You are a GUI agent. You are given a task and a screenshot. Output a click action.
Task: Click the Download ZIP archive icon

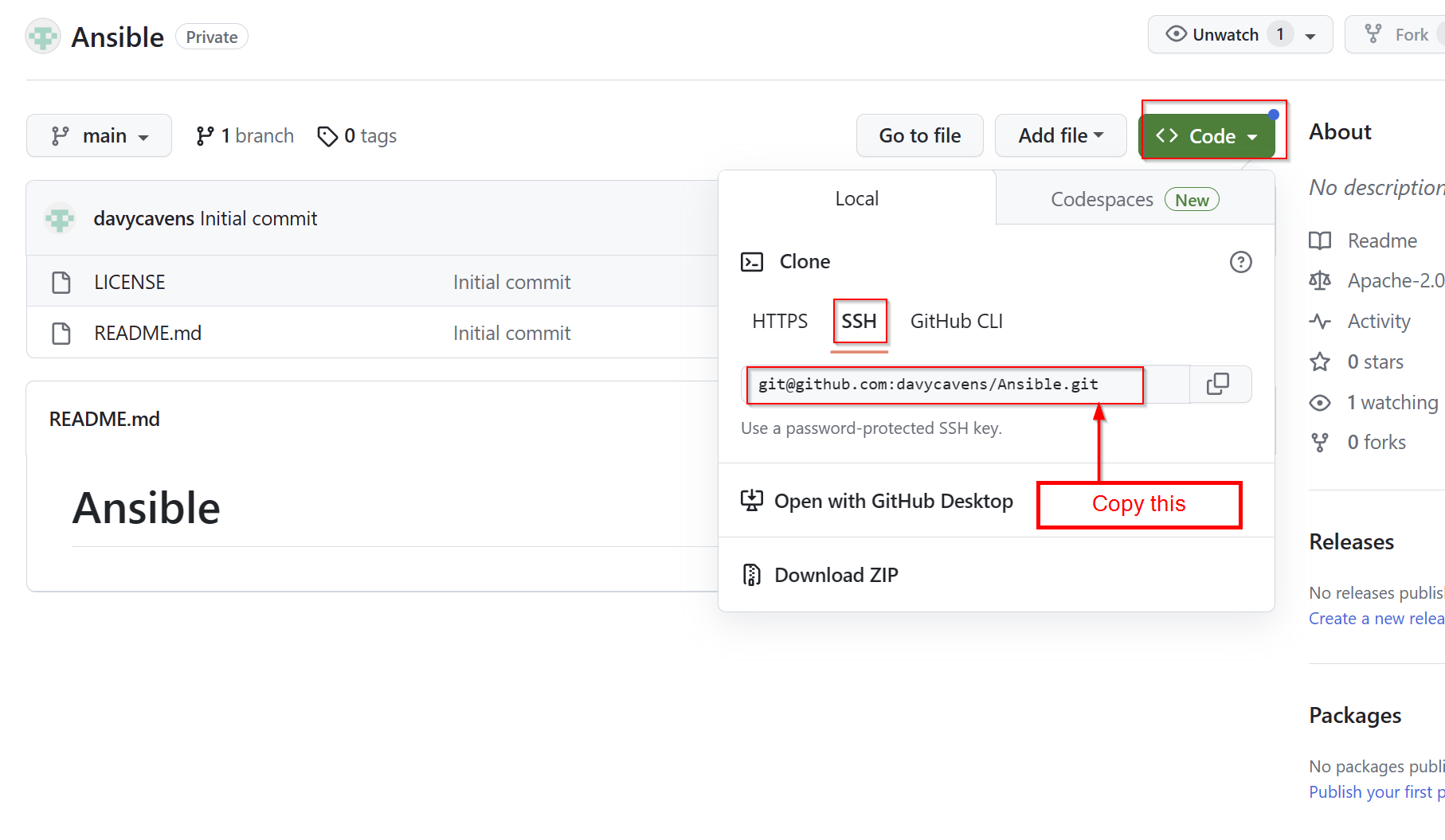click(x=751, y=575)
